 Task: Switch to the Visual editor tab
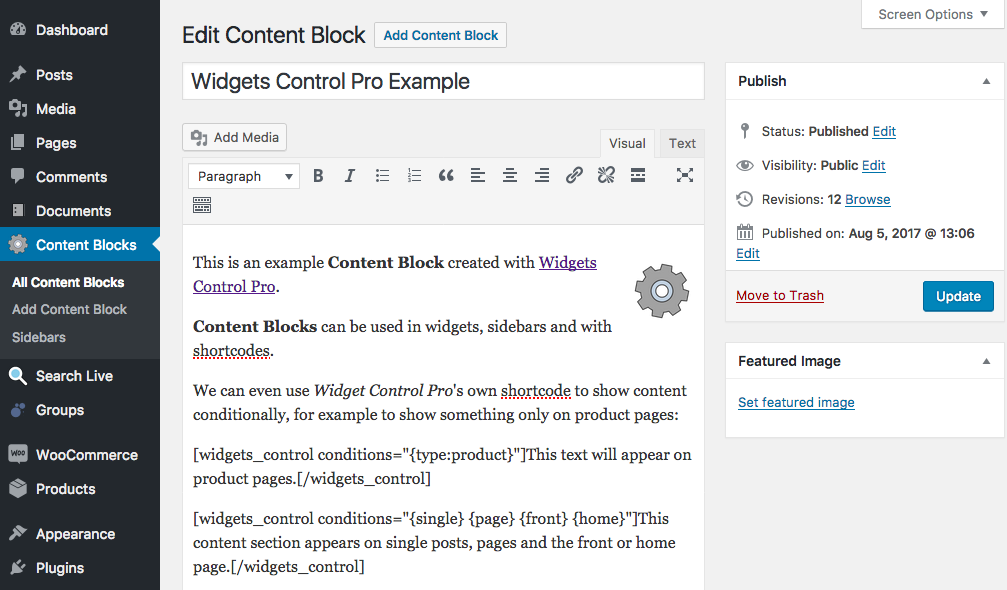click(x=627, y=143)
